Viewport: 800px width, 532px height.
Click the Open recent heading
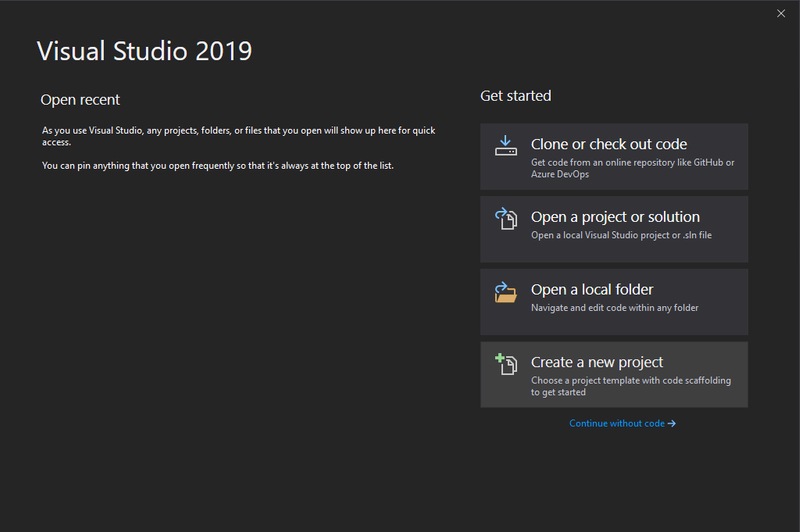[x=80, y=99]
